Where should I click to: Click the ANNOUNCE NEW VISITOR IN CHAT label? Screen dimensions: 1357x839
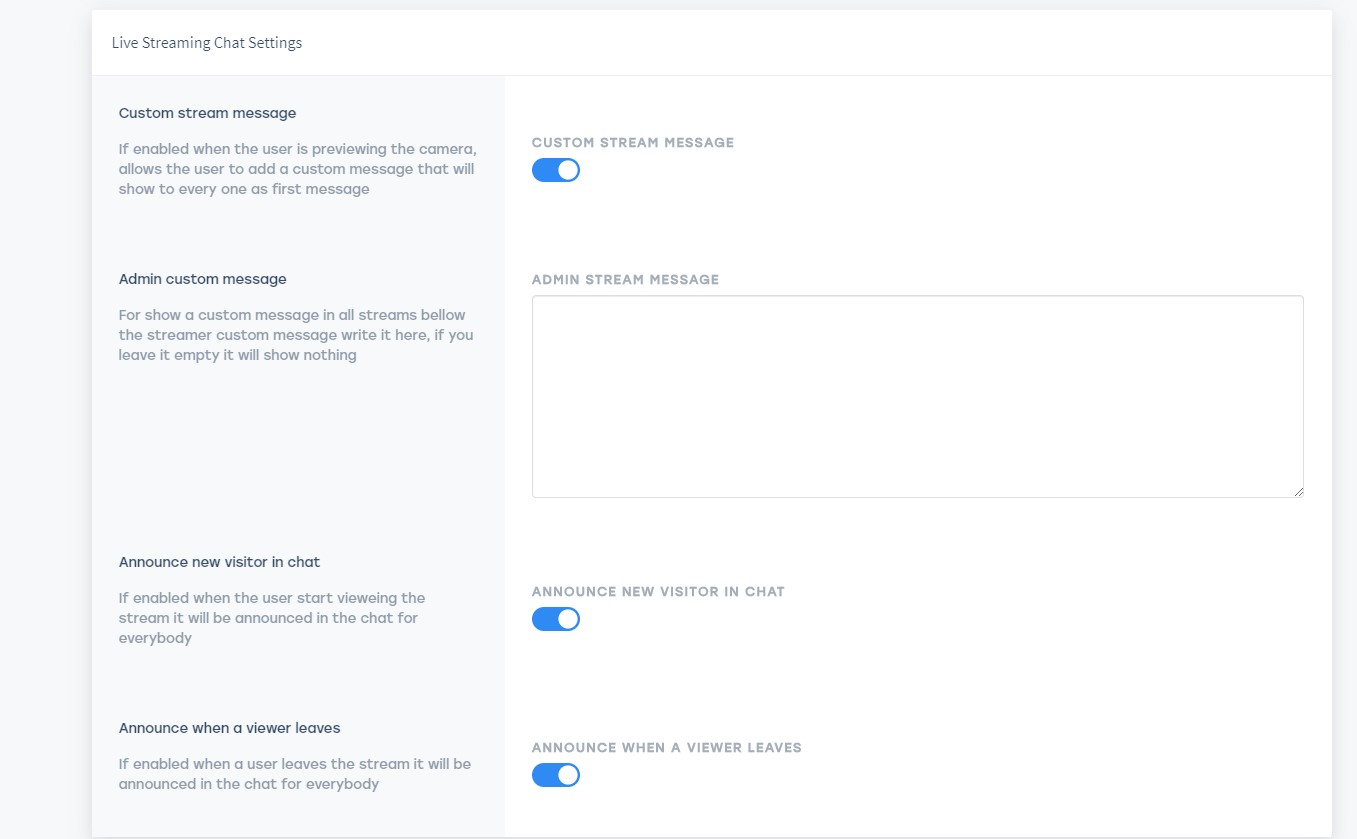(x=658, y=592)
